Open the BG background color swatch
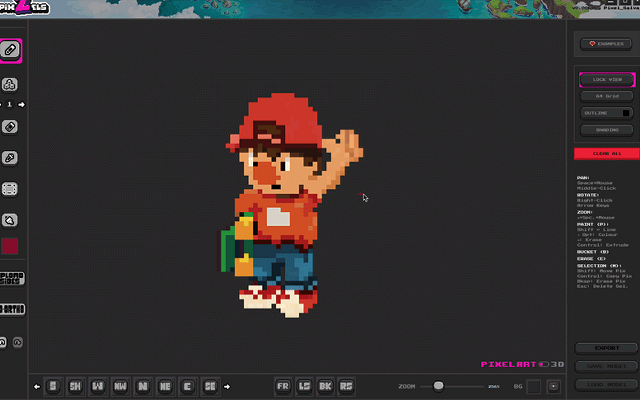 [533, 387]
